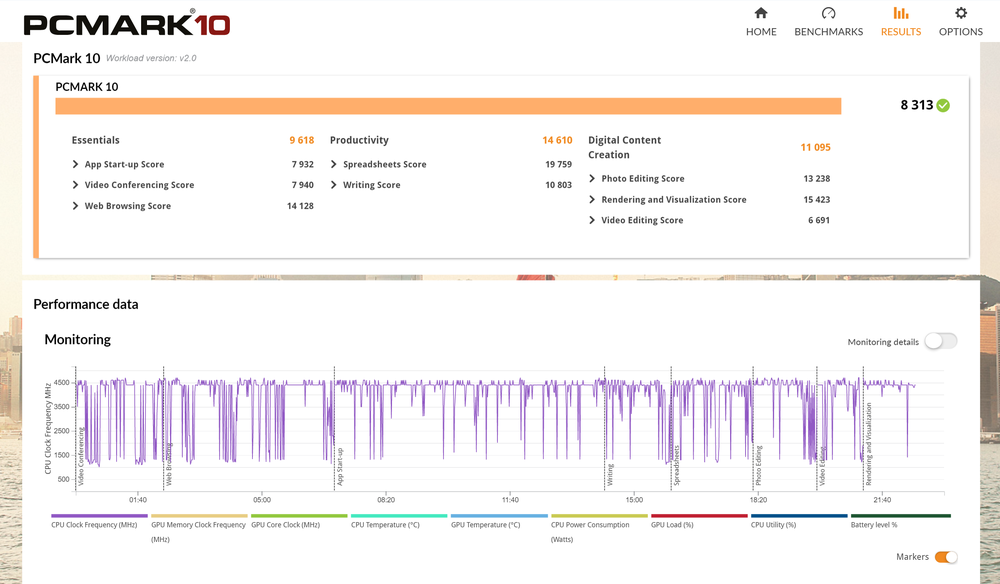This screenshot has width=1000, height=584.
Task: Show CPU Temperature series in chart
Action: coord(385,525)
